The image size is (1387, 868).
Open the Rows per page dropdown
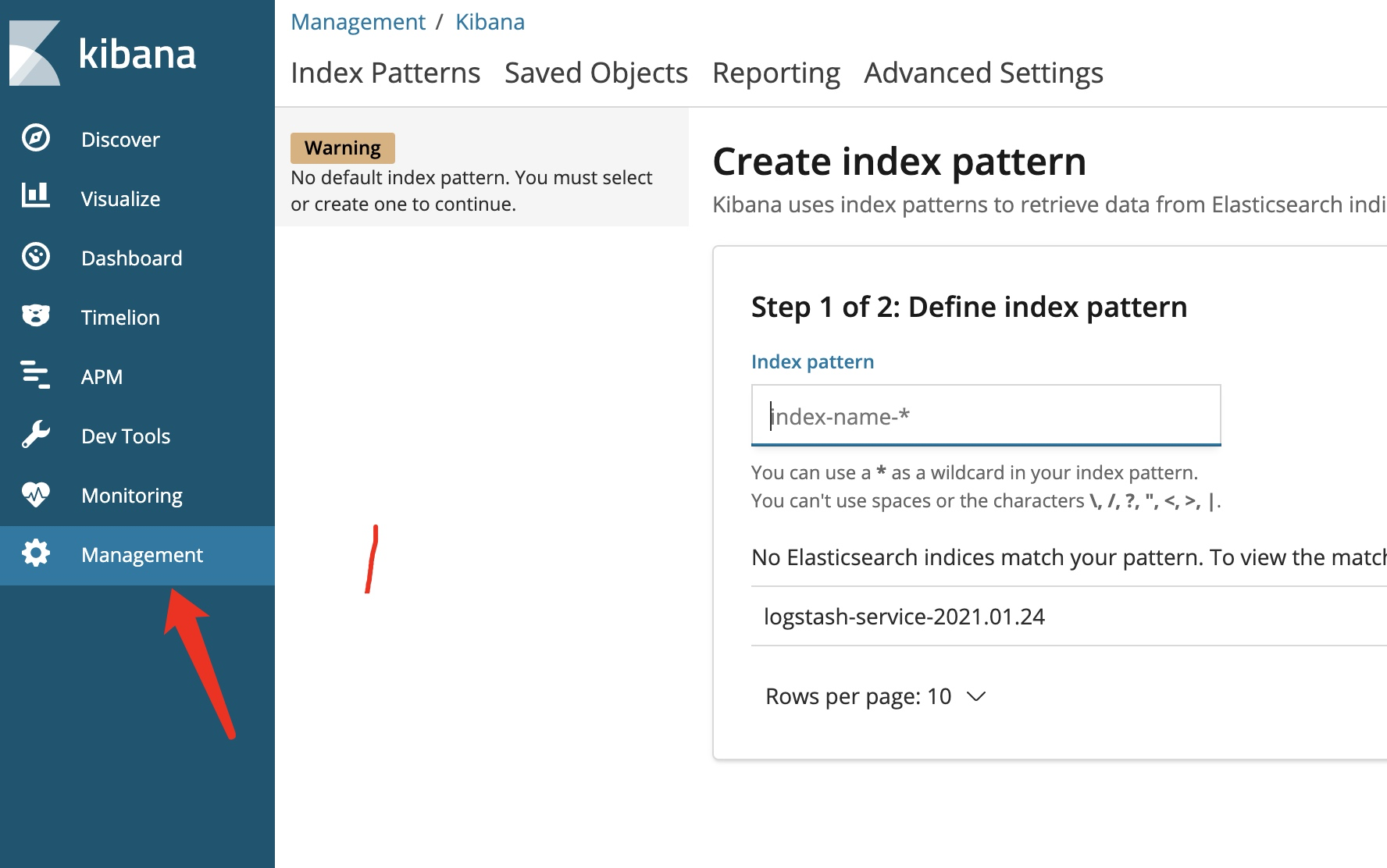coord(875,696)
